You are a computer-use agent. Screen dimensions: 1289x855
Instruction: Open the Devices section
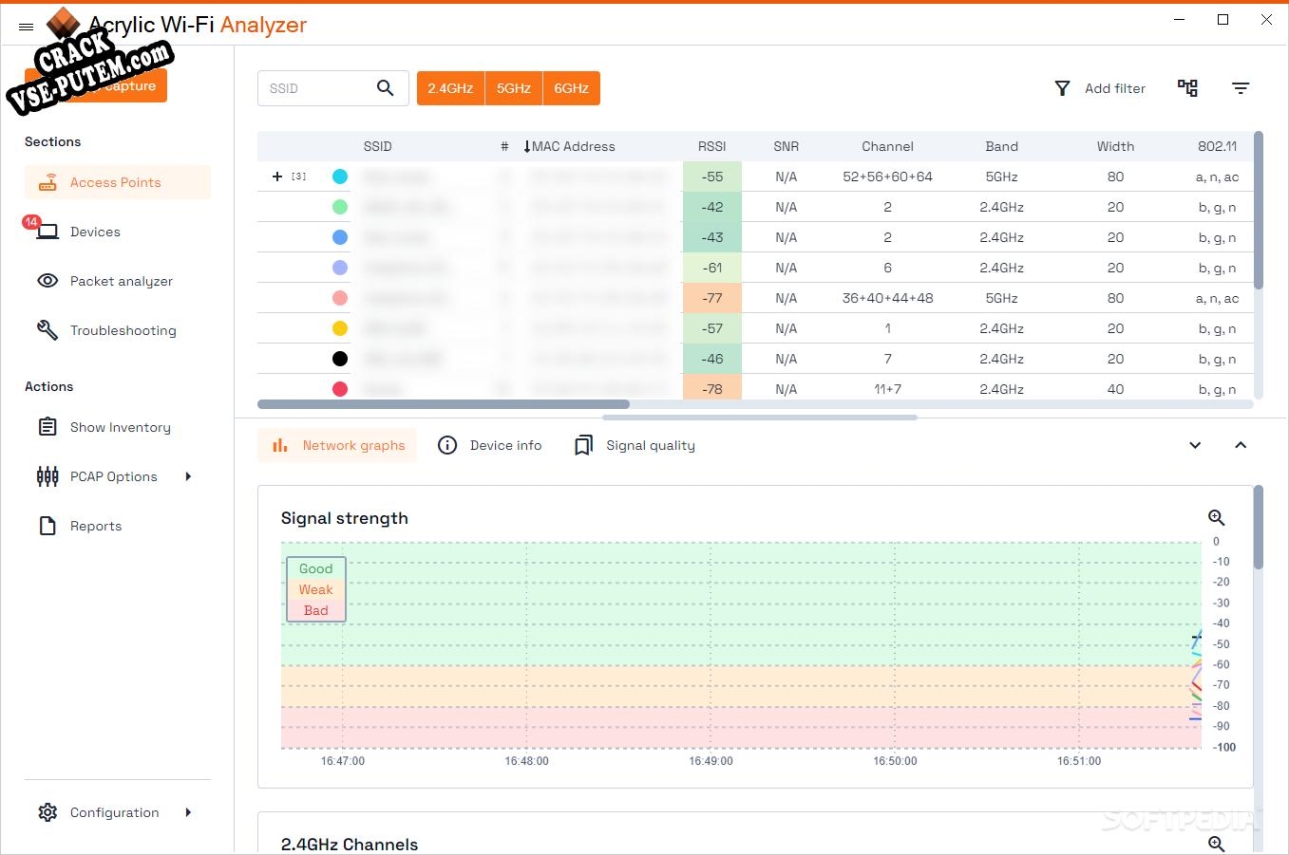79,232
